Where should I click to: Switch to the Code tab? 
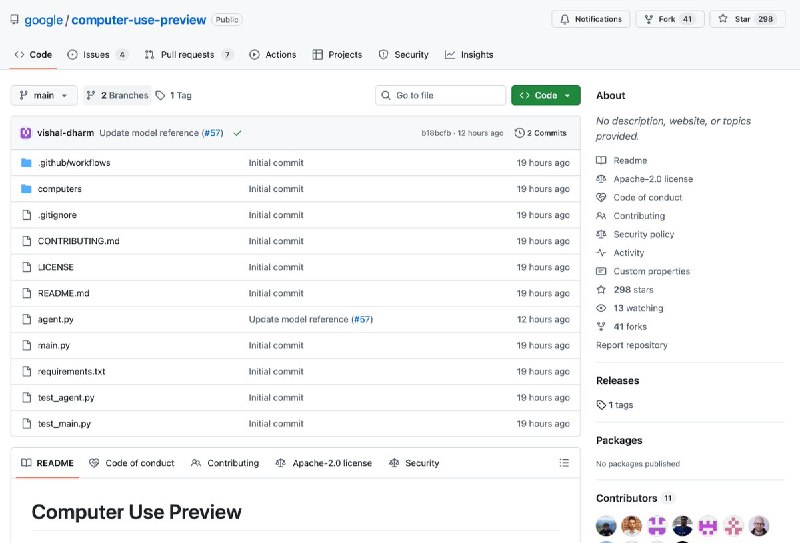click(x=34, y=55)
